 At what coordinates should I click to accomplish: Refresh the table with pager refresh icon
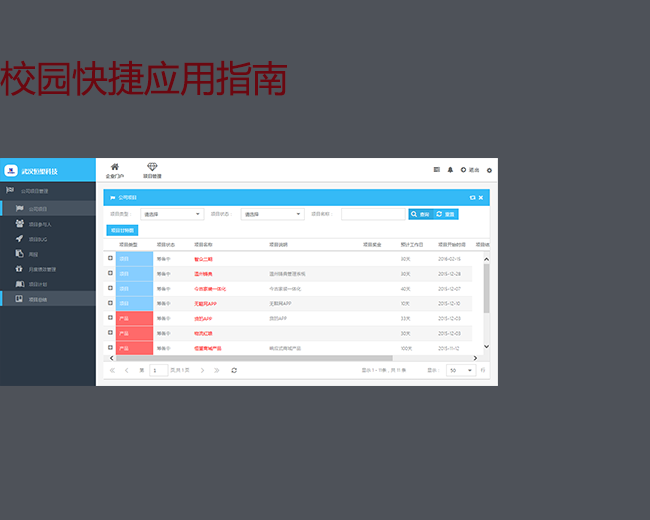pyautogui.click(x=234, y=370)
